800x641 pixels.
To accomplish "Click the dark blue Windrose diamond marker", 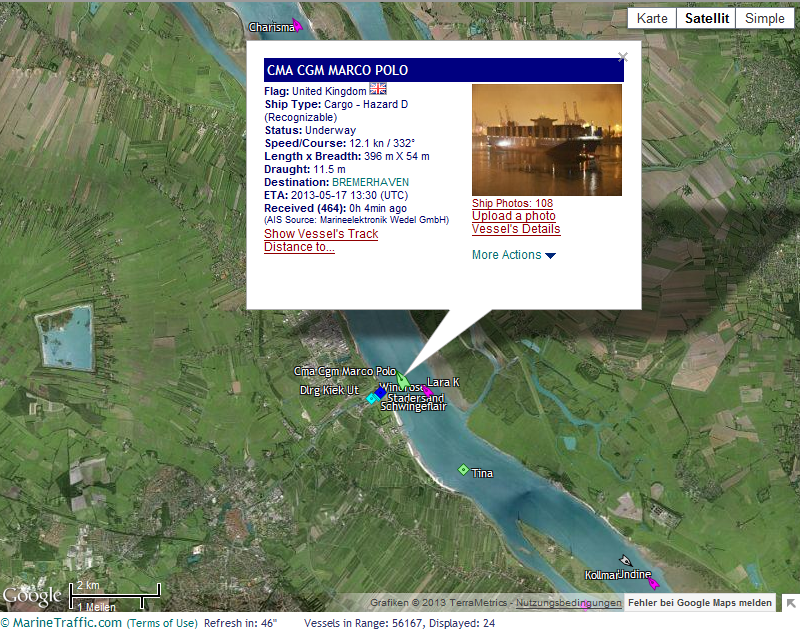I will (381, 393).
